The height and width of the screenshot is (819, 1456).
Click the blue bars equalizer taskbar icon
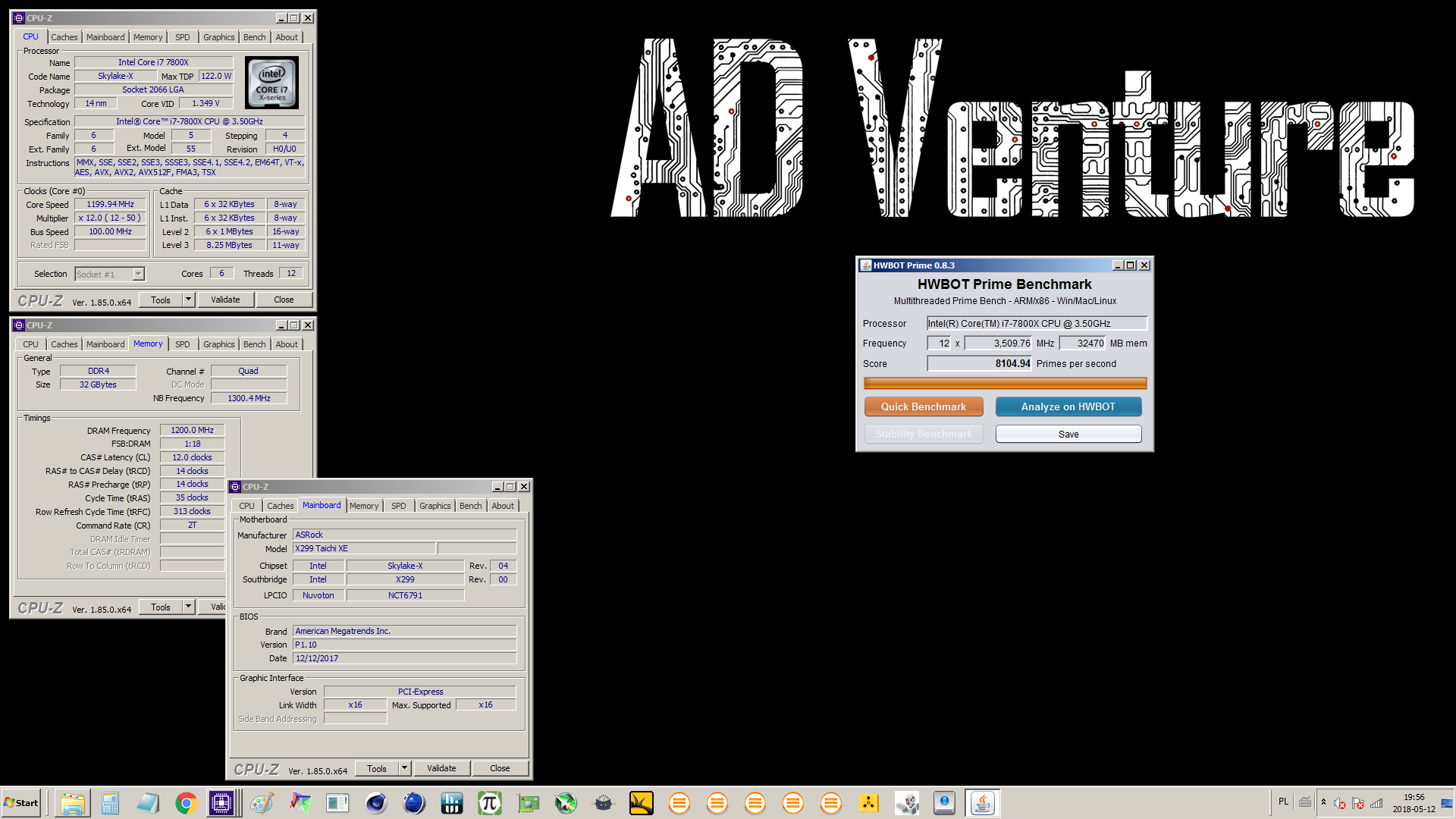tap(451, 803)
